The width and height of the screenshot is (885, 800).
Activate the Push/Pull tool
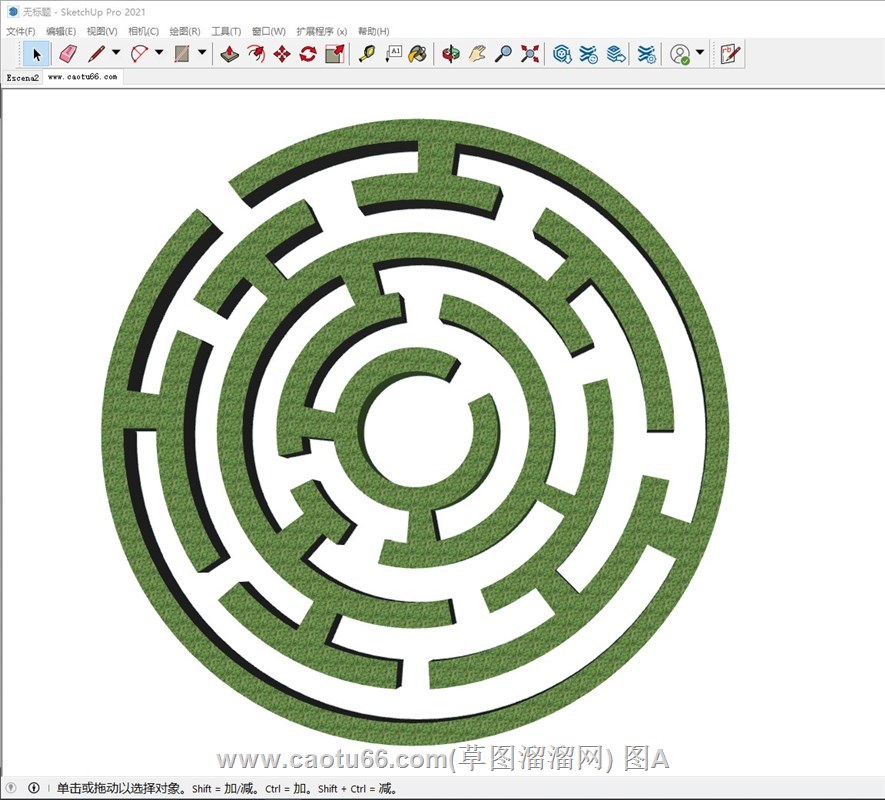[229, 53]
